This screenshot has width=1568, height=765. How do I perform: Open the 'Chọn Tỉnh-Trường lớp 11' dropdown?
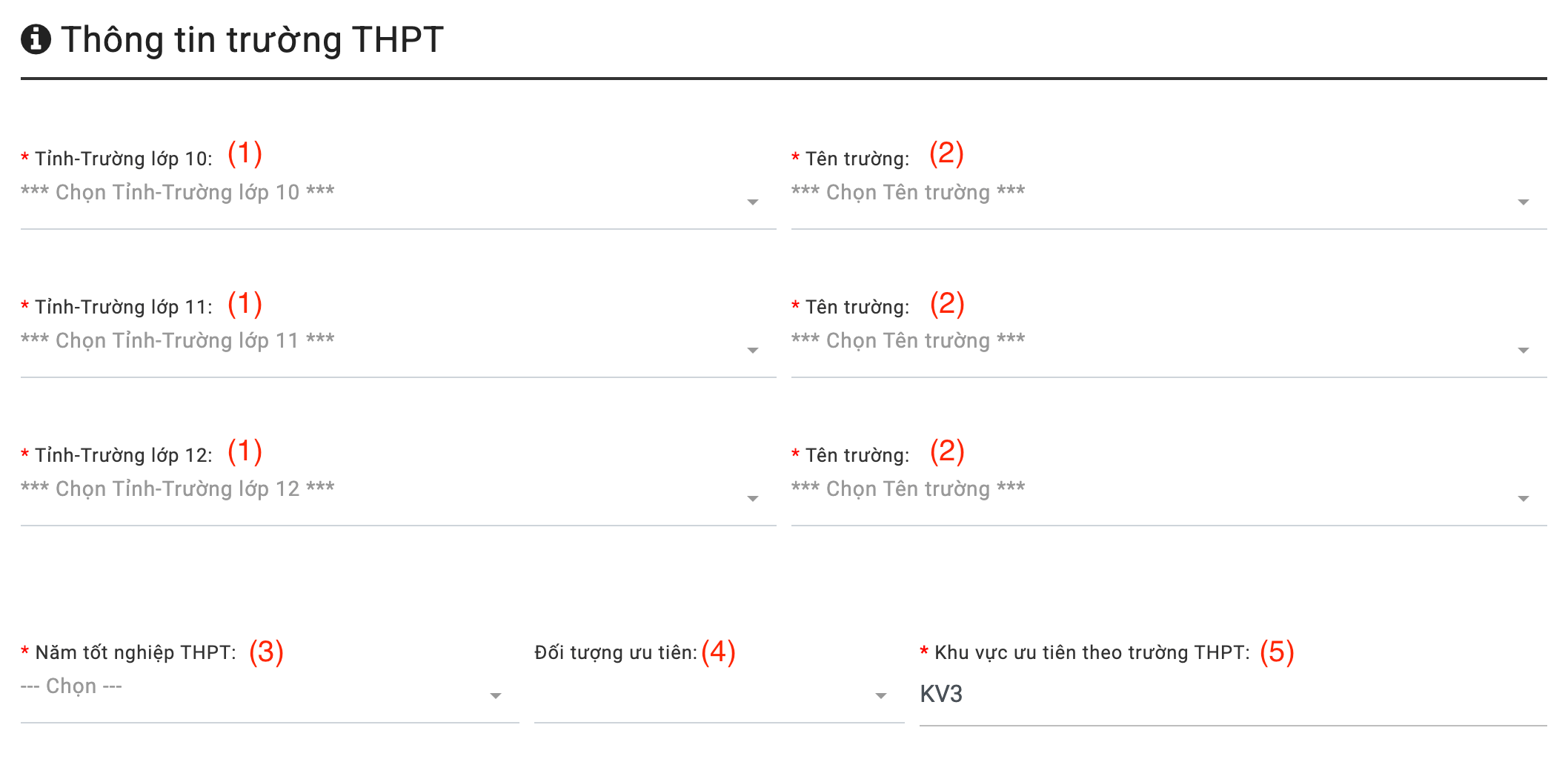click(178, 341)
